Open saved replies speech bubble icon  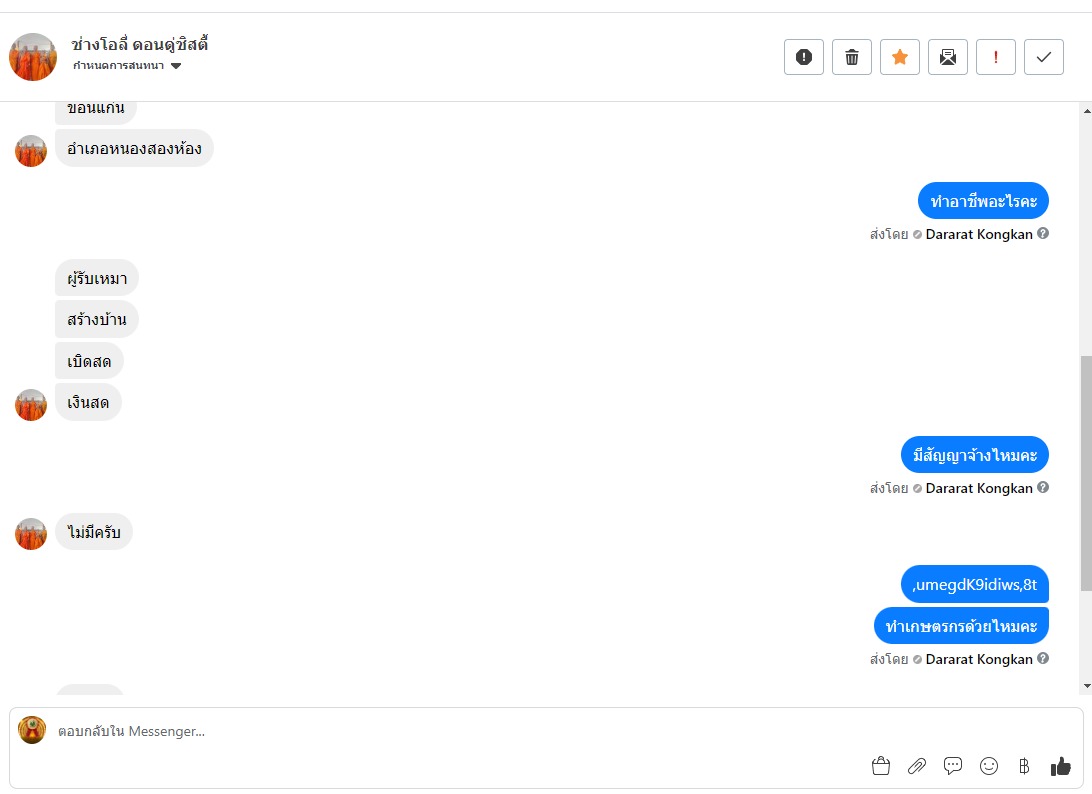pos(953,766)
